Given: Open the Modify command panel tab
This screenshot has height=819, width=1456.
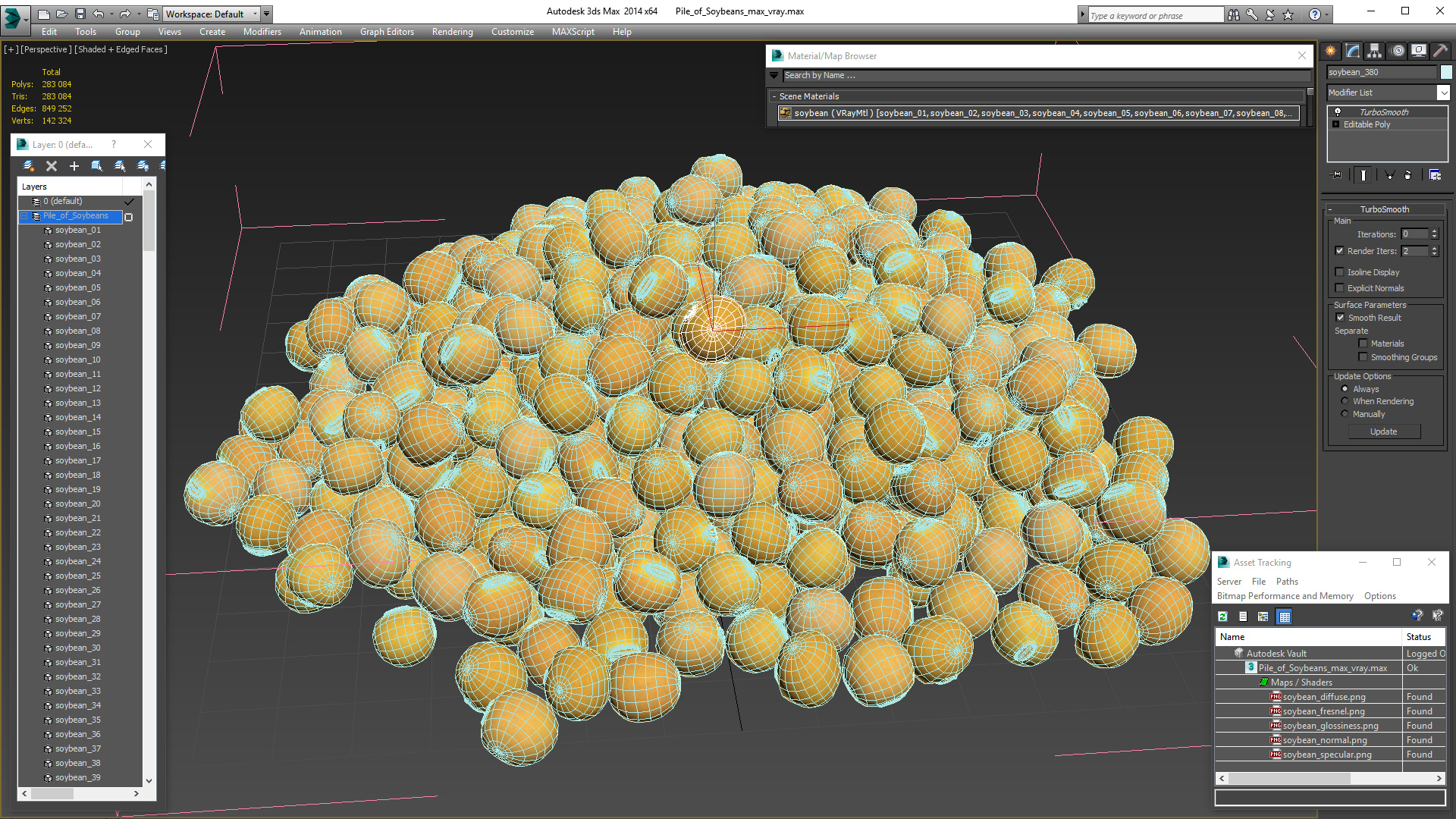Looking at the screenshot, I should point(1353,51).
